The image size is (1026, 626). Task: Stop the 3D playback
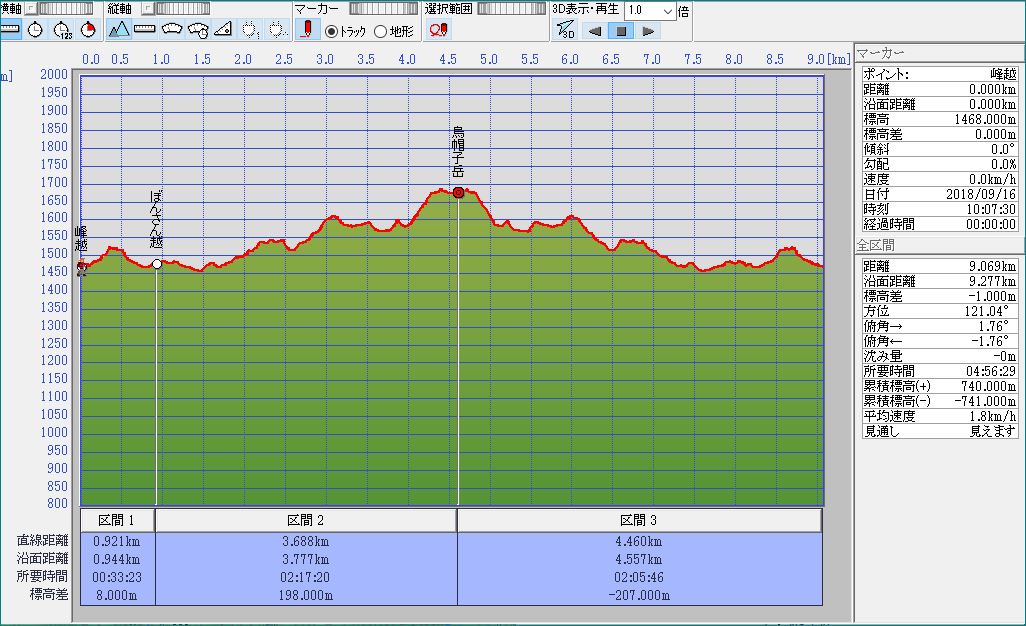(x=621, y=31)
